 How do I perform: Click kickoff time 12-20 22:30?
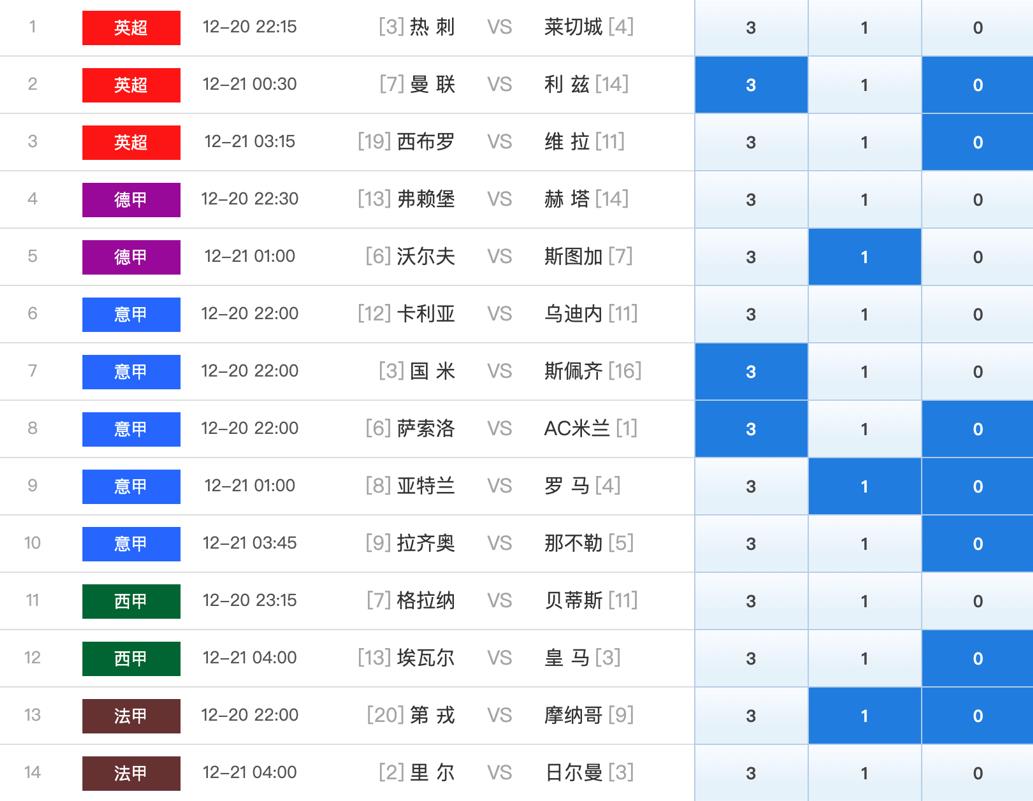point(250,199)
